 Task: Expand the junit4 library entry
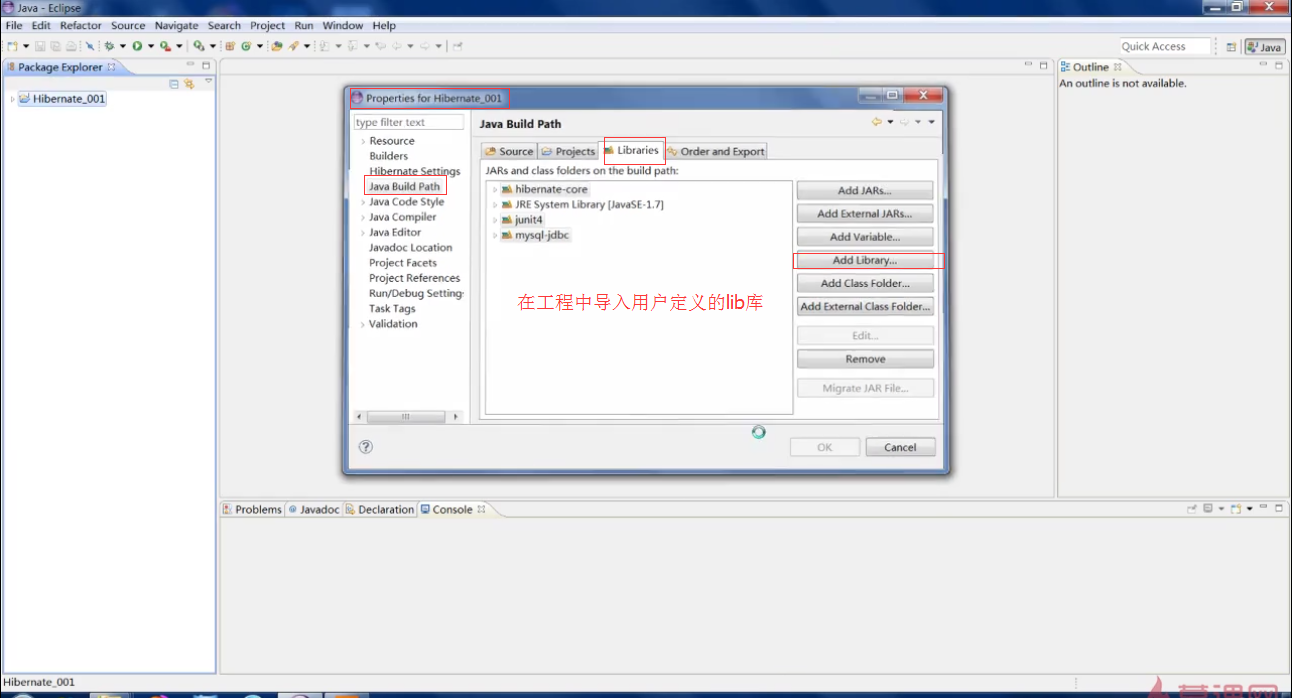click(x=494, y=220)
